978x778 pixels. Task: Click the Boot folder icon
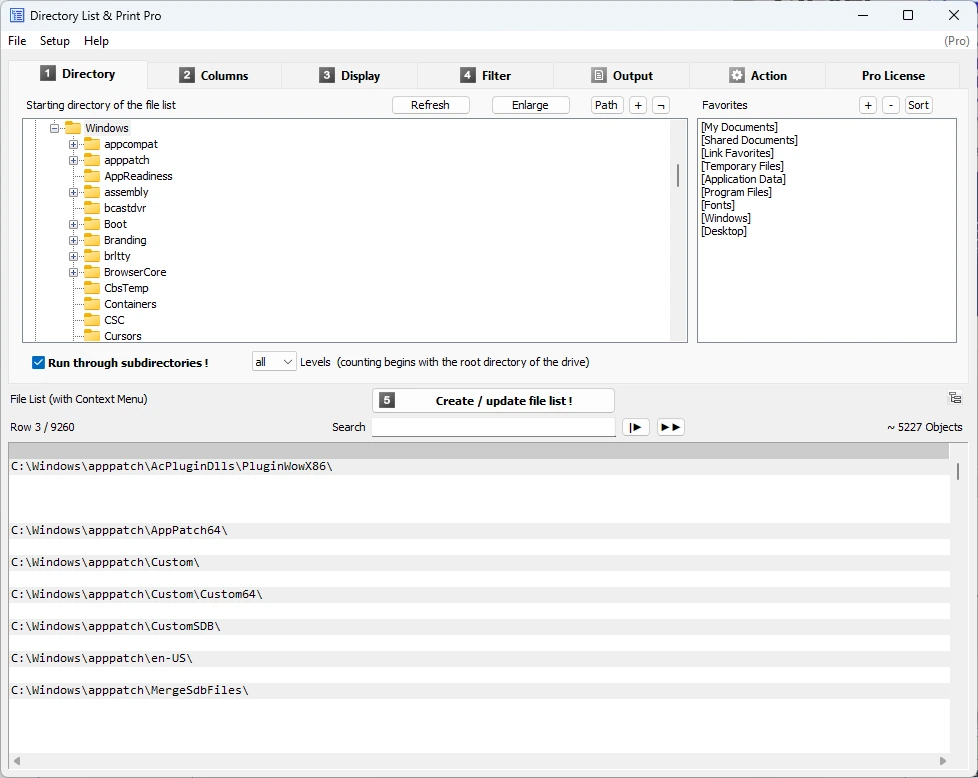[92, 224]
